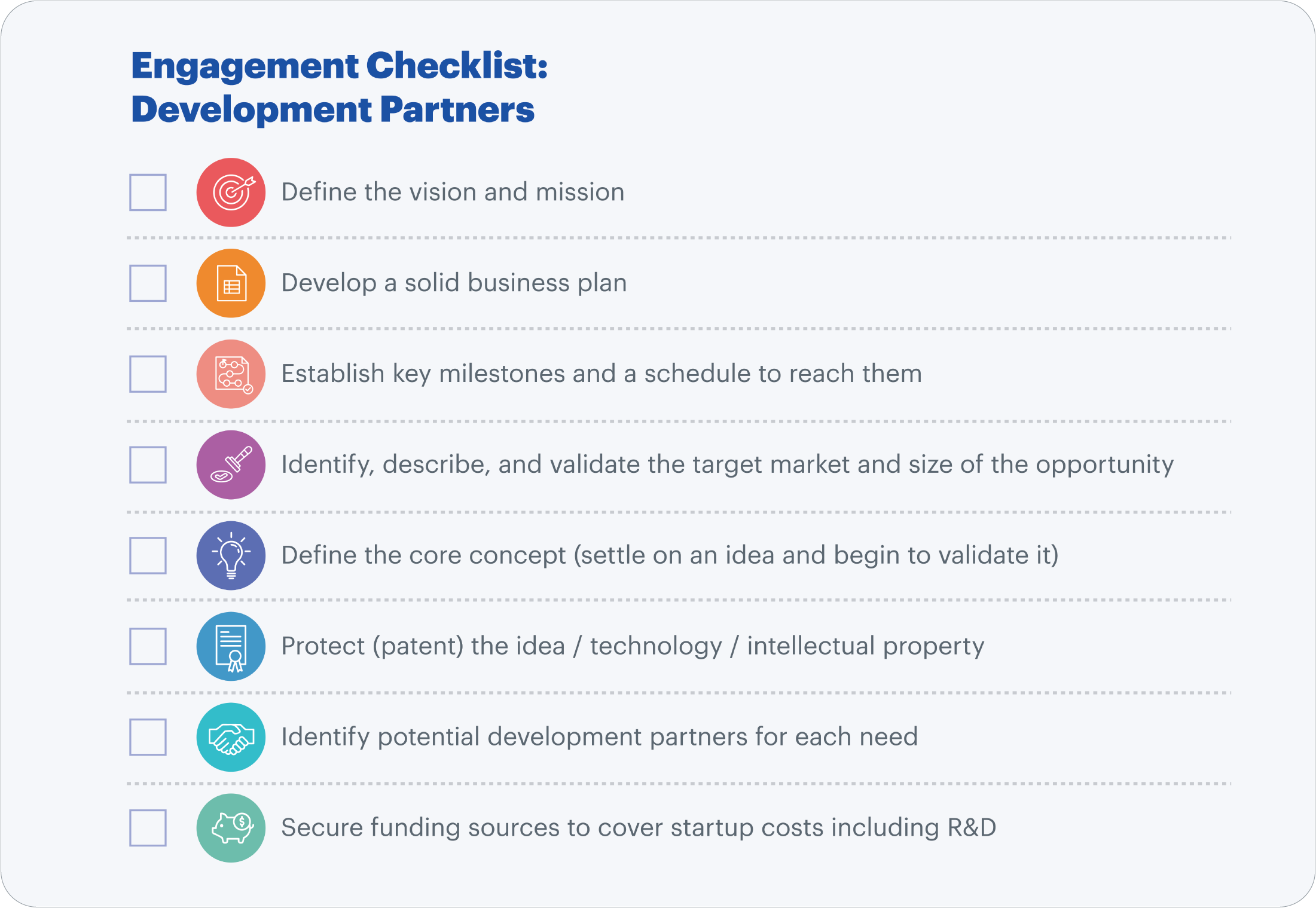This screenshot has height=908, width=1316.
Task: Tick the target market validation checkbox
Action: pyautogui.click(x=148, y=465)
